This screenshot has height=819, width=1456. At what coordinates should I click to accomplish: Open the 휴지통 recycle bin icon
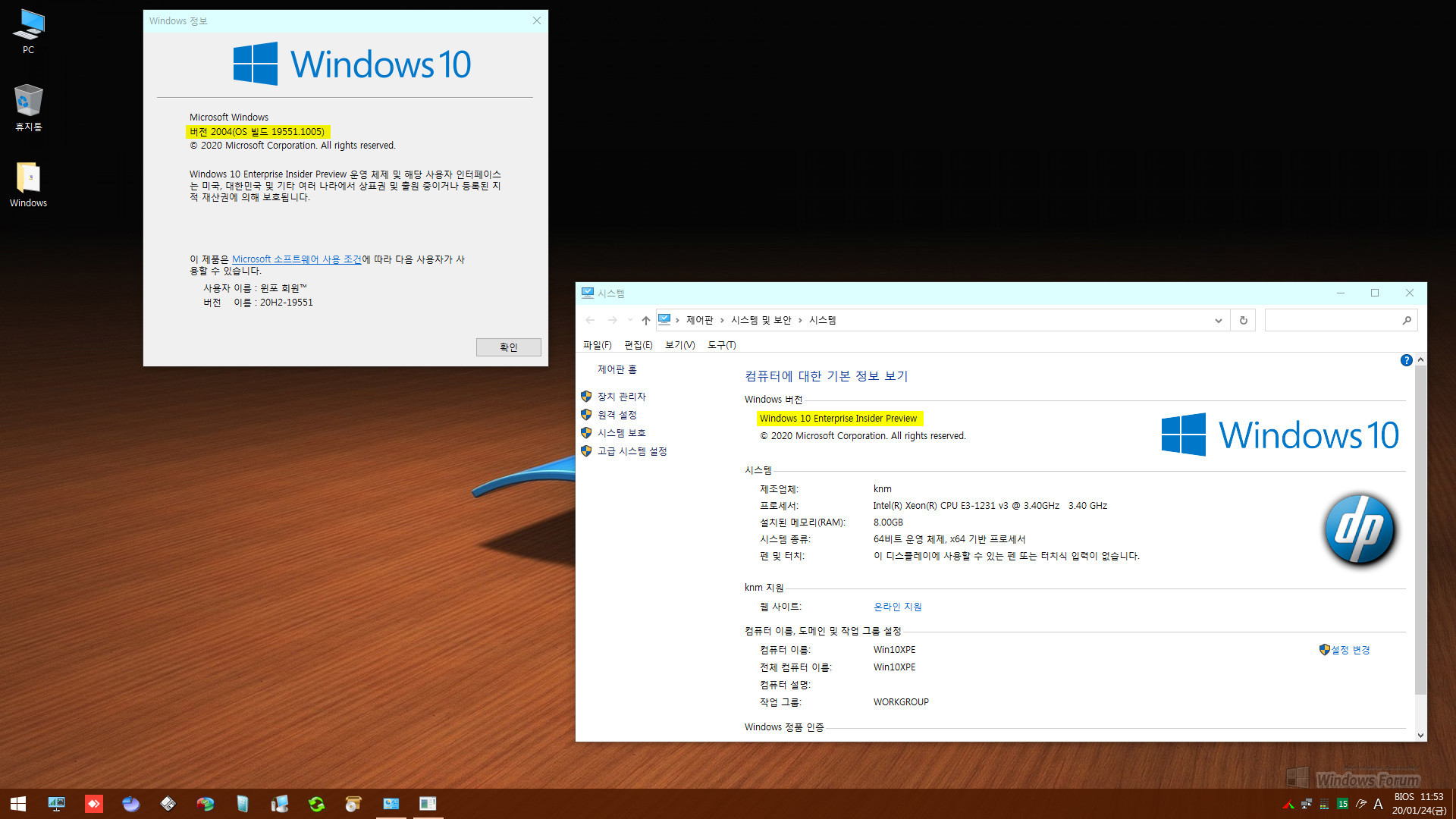pos(28,108)
